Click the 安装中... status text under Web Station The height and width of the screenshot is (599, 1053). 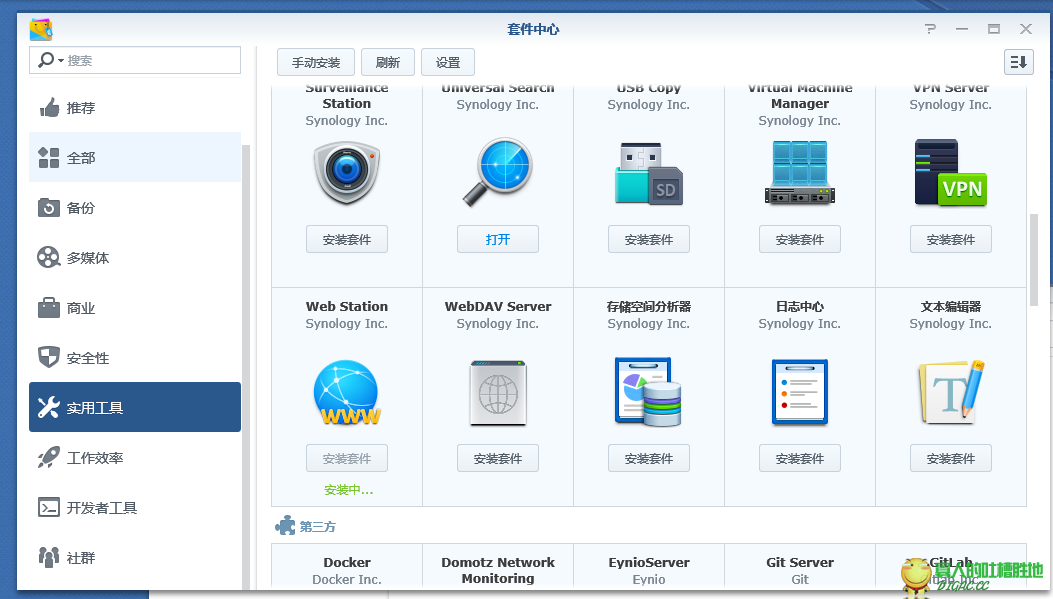point(349,490)
